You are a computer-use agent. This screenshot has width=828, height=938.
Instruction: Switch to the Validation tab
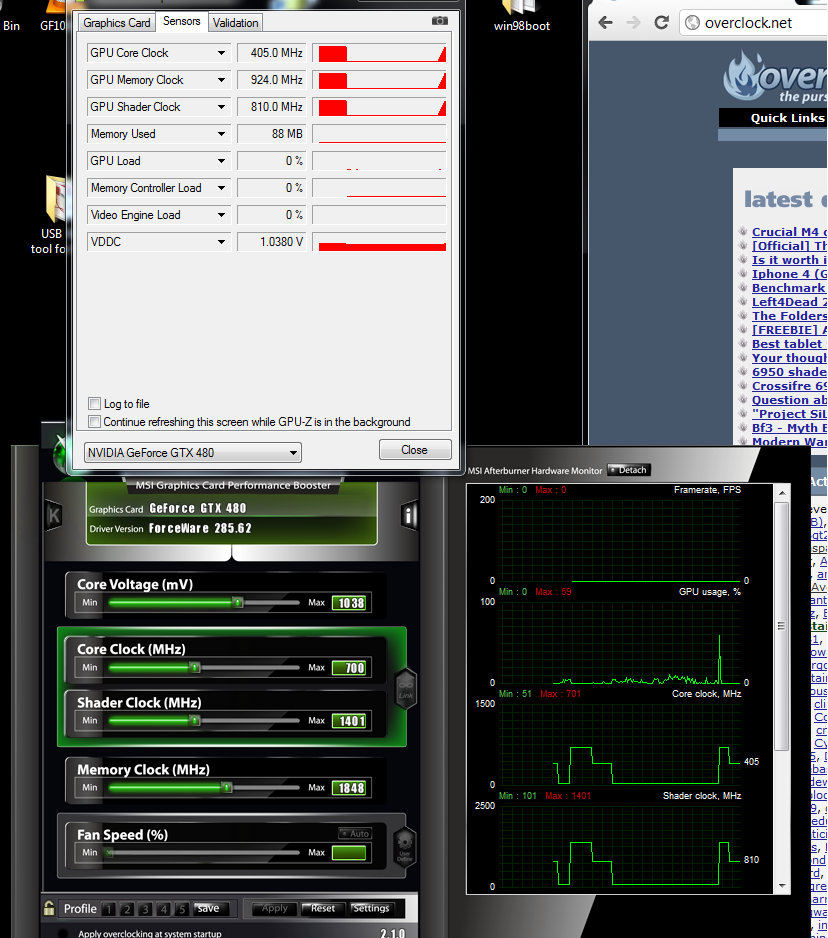click(235, 23)
